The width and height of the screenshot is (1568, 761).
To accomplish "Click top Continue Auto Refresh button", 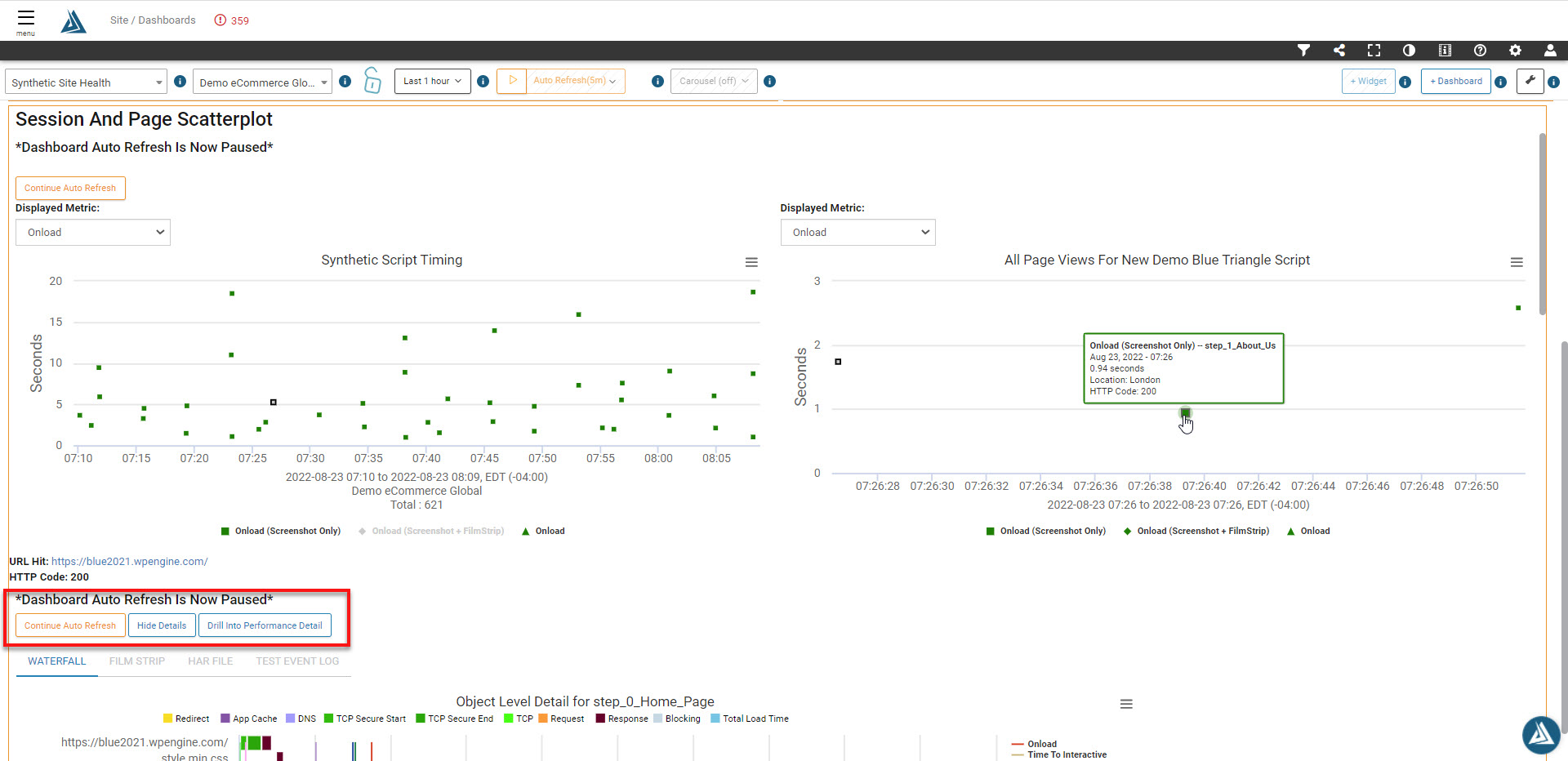I will (70, 188).
